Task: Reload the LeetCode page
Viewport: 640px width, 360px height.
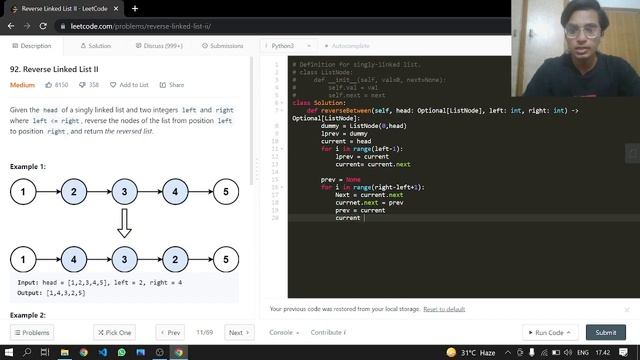Action: tap(43, 26)
